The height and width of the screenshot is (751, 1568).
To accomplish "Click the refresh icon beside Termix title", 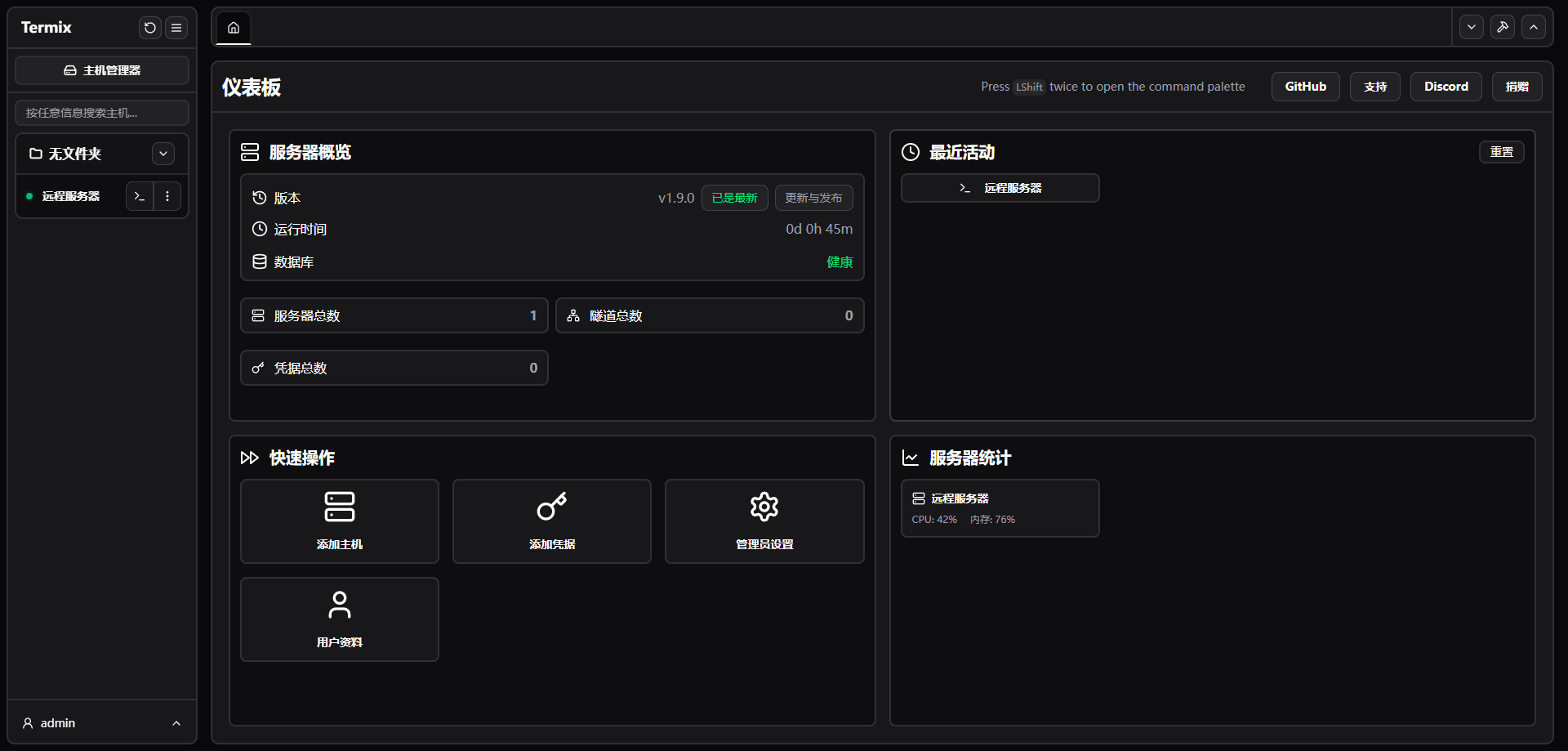I will pos(149,28).
